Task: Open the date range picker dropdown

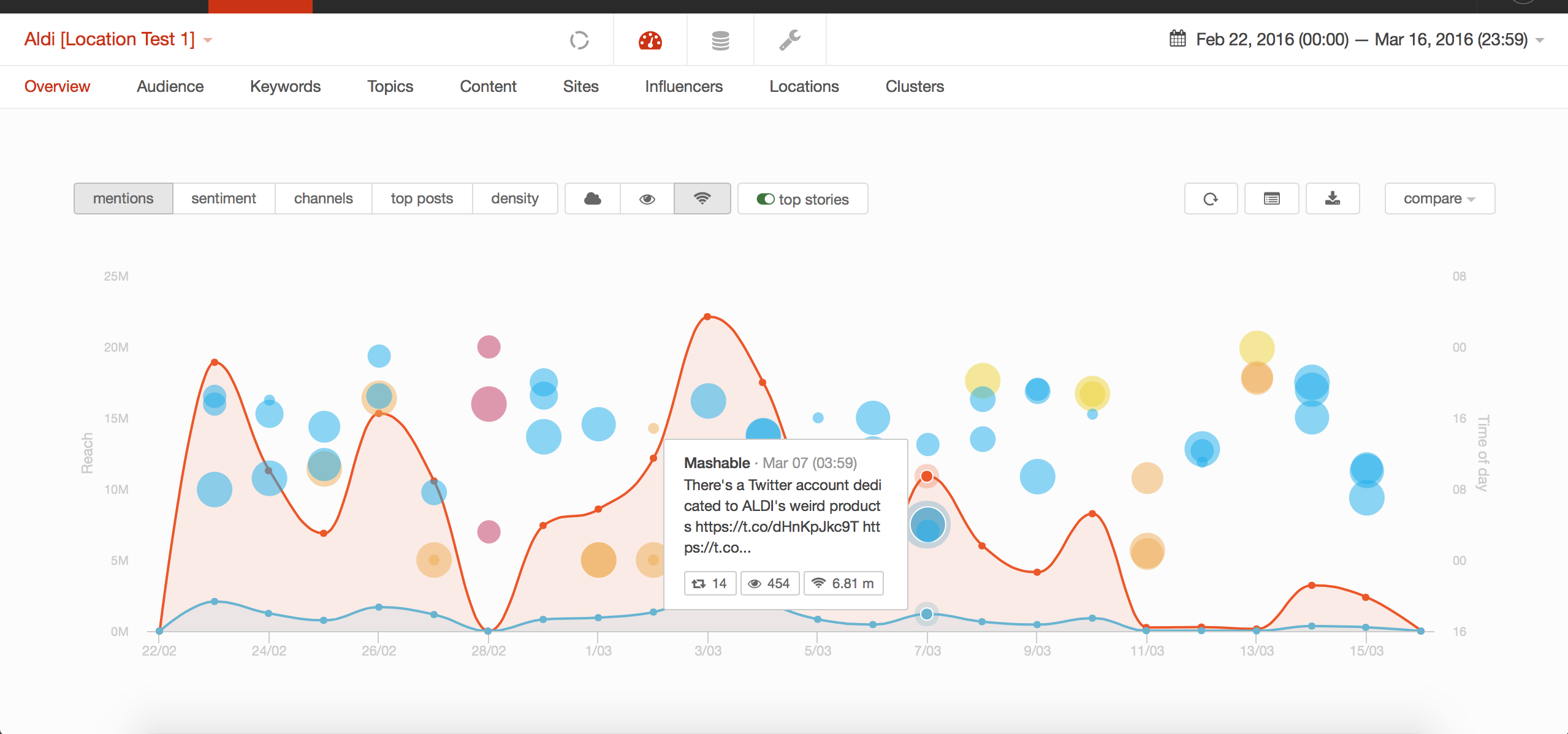Action: coord(1358,40)
